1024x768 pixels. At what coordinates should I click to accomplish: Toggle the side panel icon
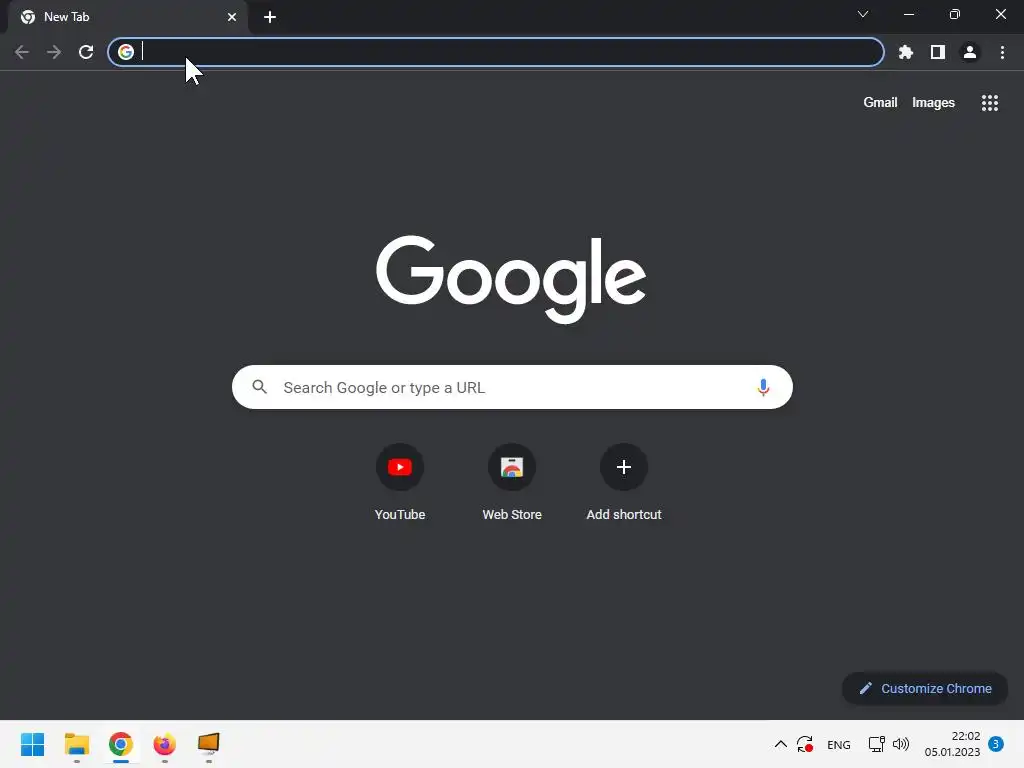(x=938, y=52)
